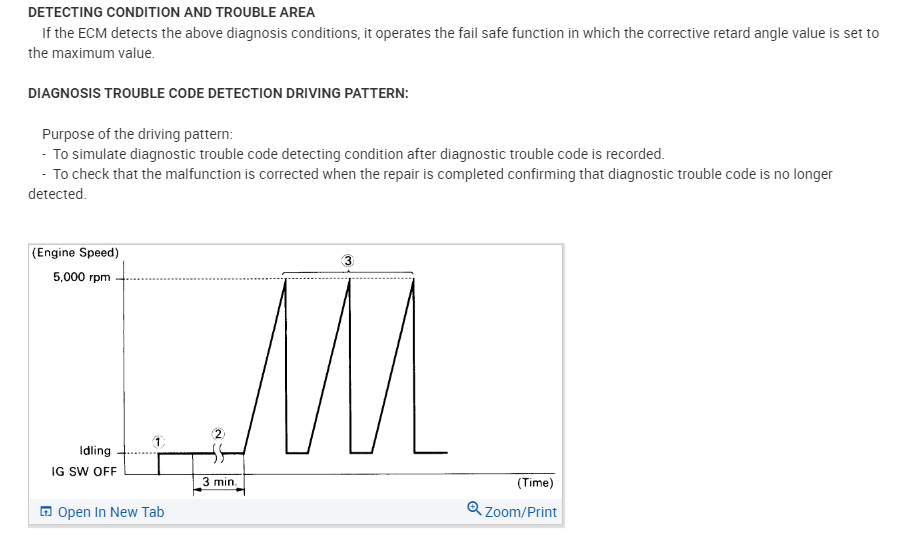This screenshot has height=547, width=906.
Task: Click the Zoom/Print magnifier icon
Action: coord(474,509)
